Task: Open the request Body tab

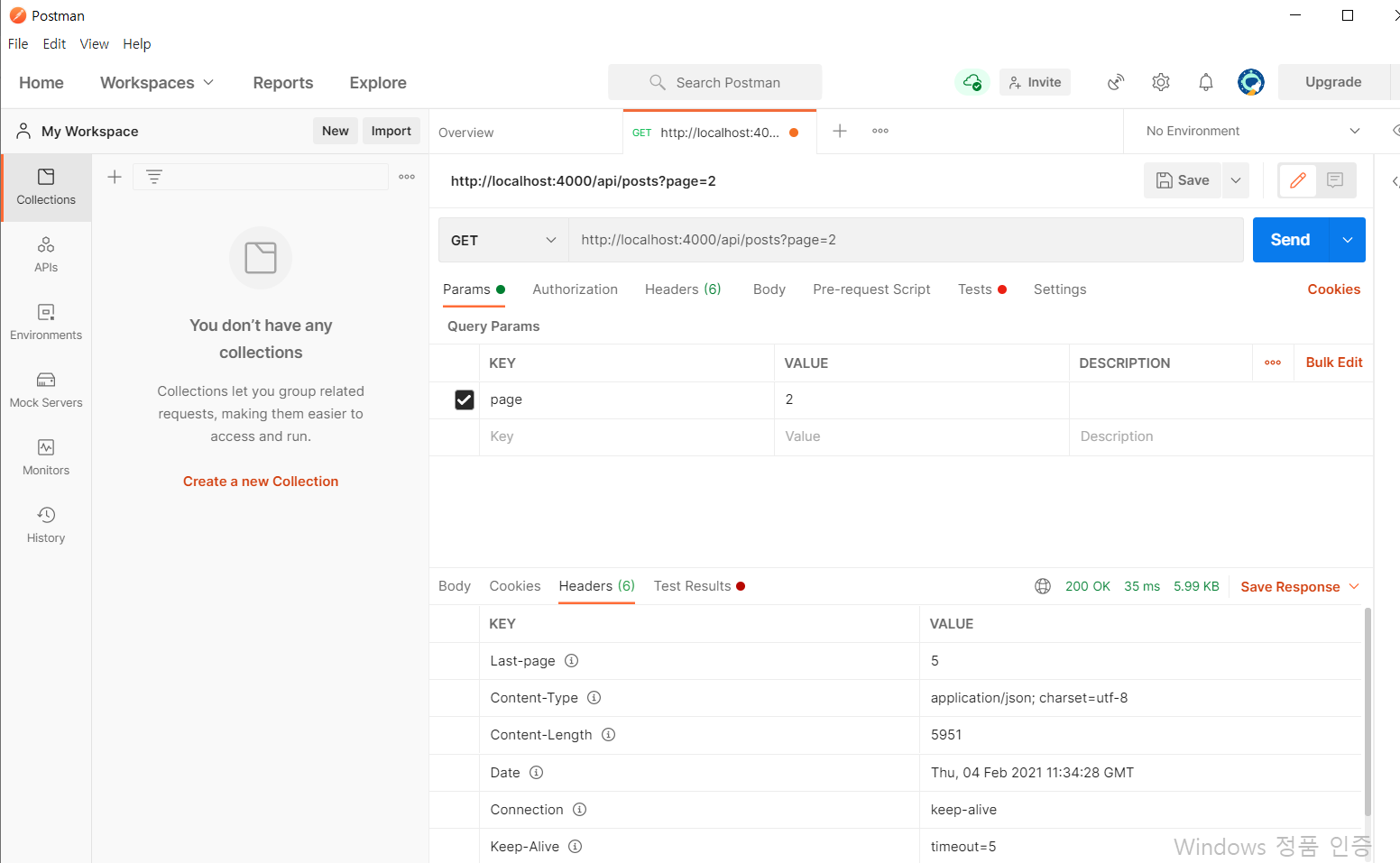Action: coord(769,289)
